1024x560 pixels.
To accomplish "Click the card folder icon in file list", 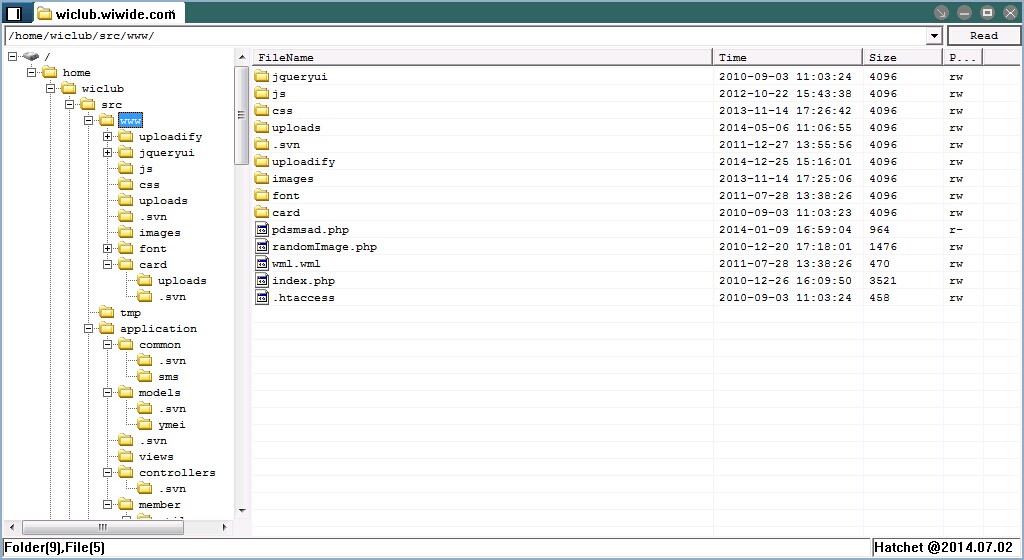I will click(x=262, y=211).
